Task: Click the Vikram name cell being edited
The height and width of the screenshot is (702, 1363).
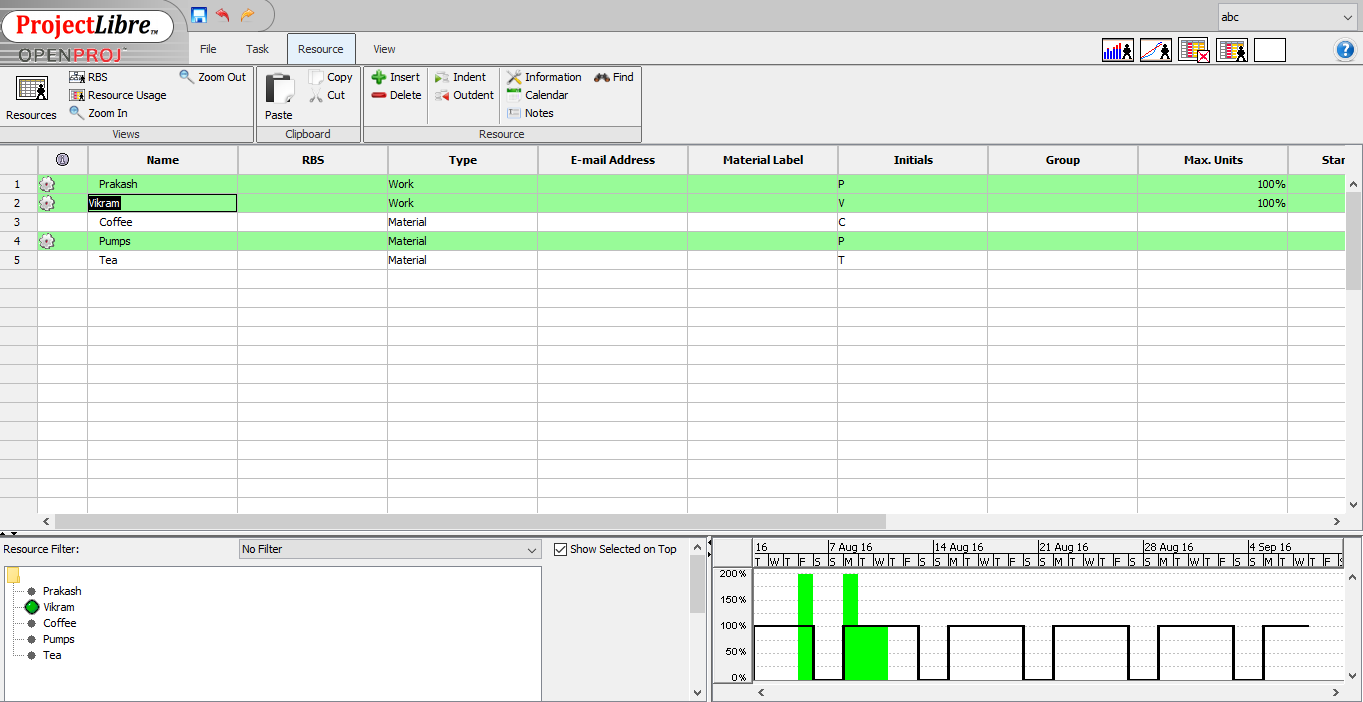Action: 162,202
